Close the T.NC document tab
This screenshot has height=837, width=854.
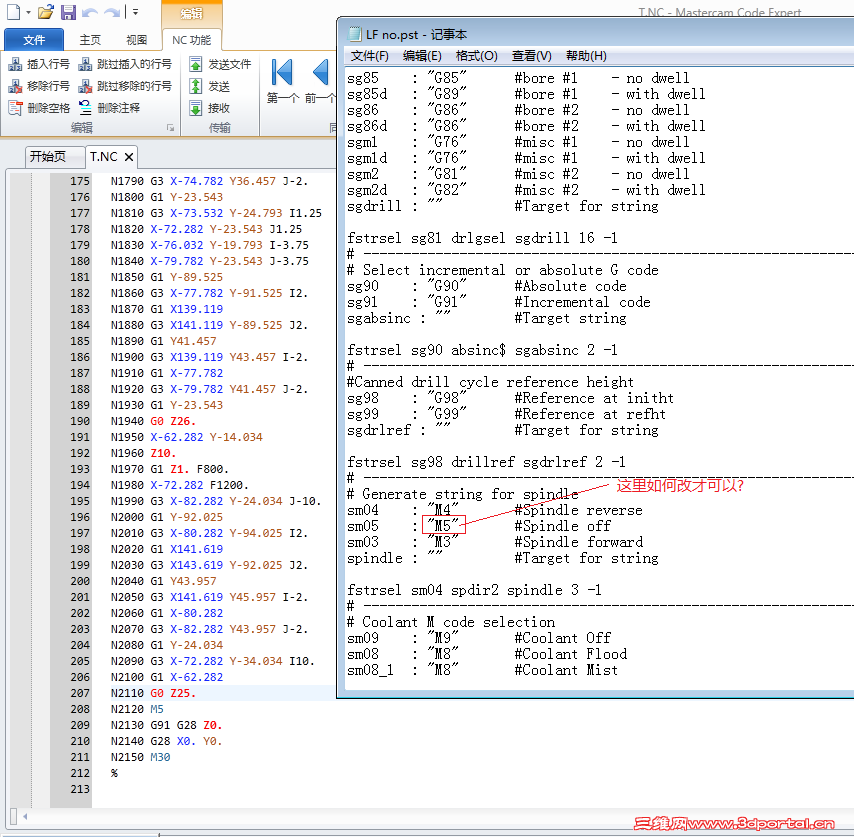(129, 157)
